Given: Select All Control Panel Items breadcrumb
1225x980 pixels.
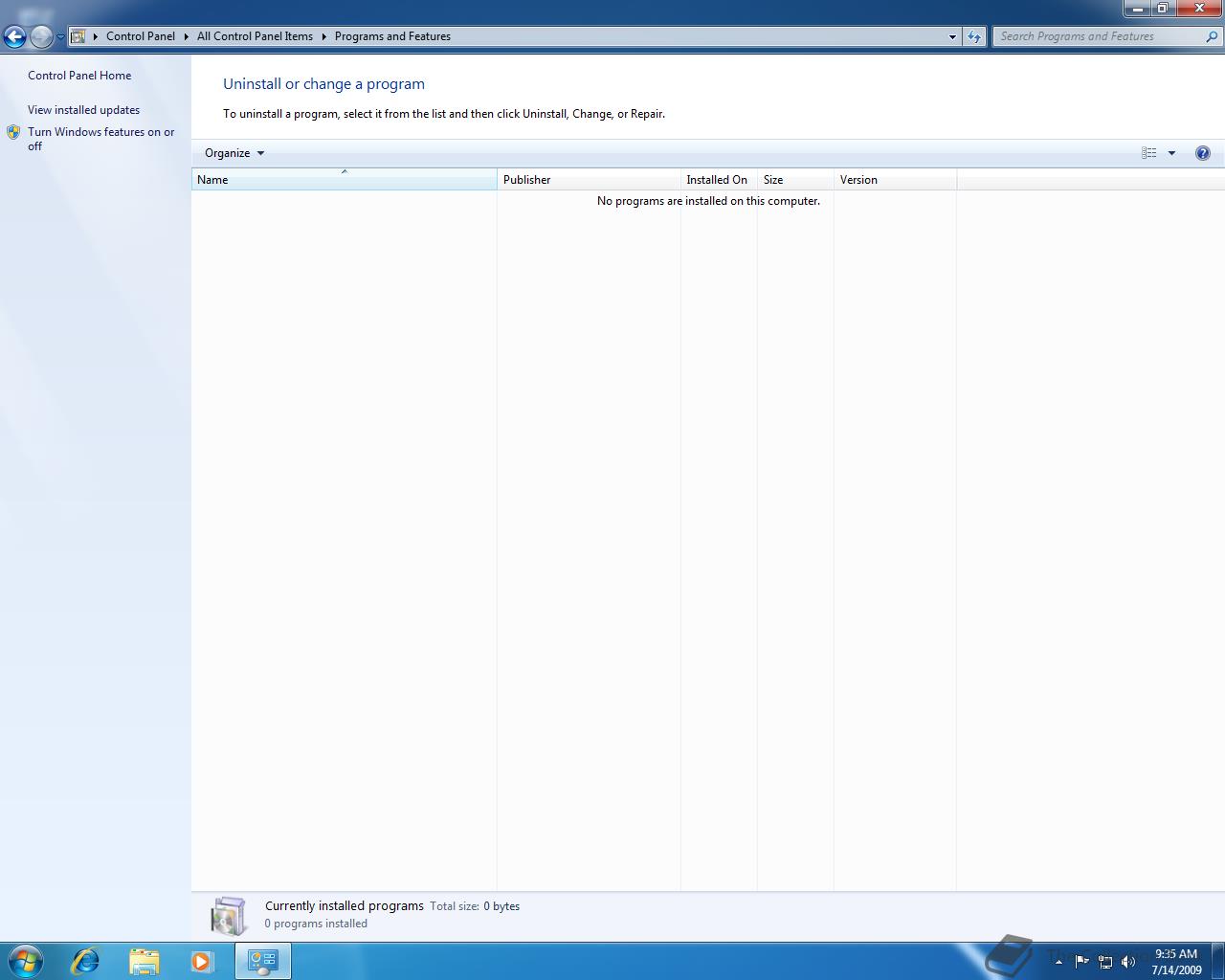Looking at the screenshot, I should coord(255,36).
